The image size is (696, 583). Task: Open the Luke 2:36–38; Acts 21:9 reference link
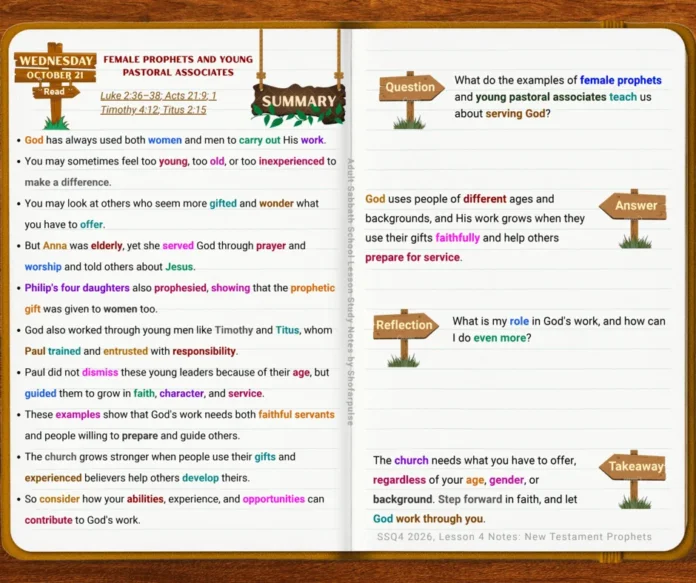tap(158, 95)
